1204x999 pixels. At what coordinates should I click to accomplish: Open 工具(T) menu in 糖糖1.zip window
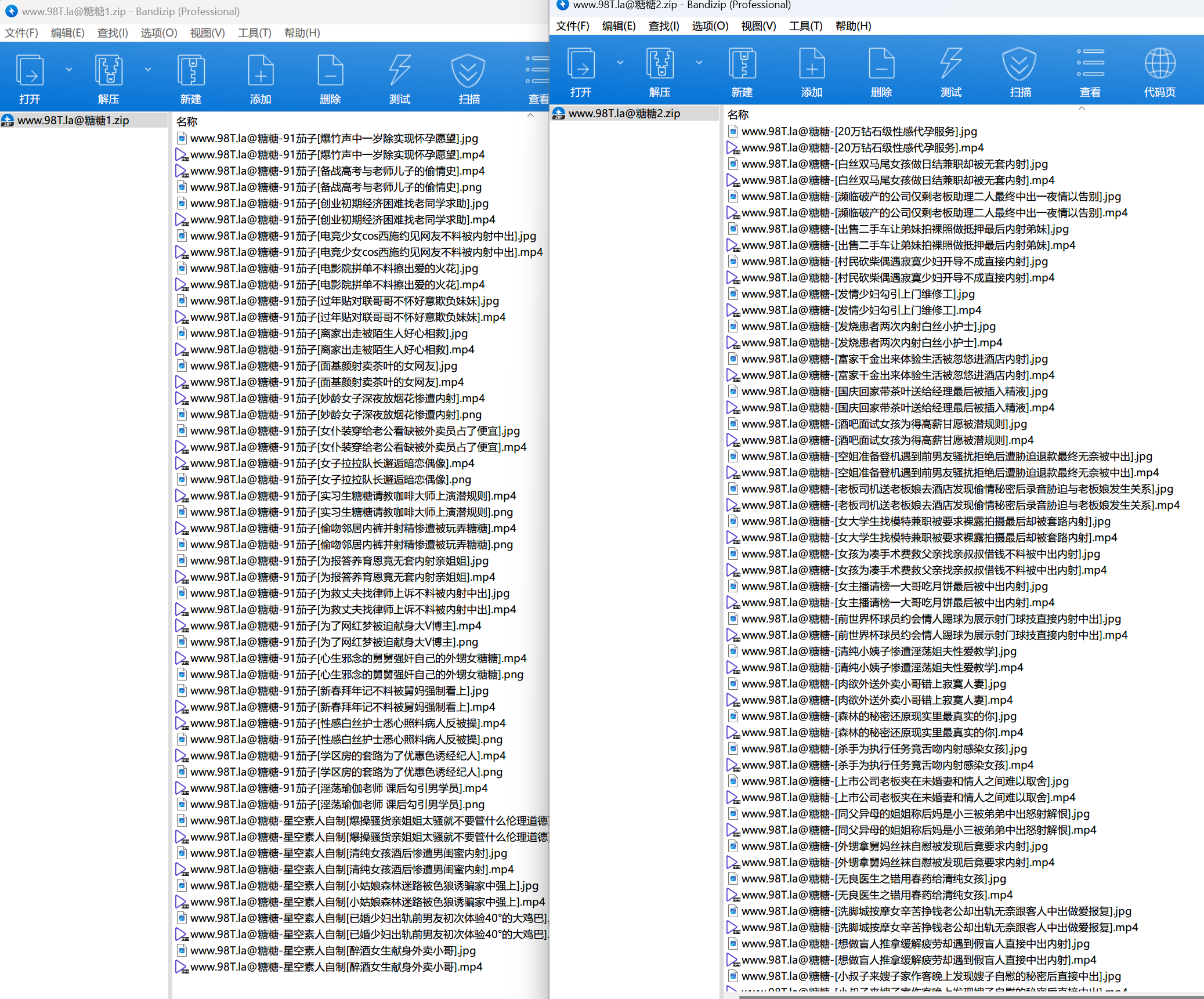coord(255,33)
